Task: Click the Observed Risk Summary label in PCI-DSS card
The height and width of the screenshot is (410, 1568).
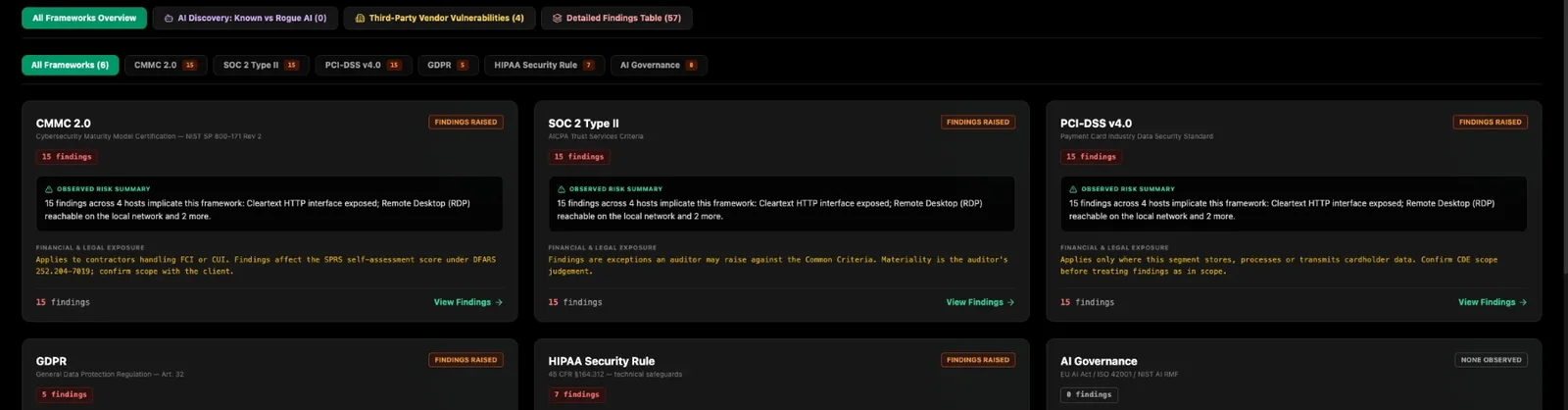Action: [x=1128, y=189]
